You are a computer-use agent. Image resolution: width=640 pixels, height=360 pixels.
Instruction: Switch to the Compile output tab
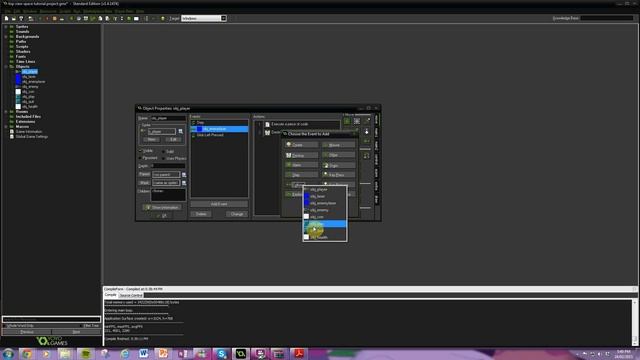click(x=110, y=295)
